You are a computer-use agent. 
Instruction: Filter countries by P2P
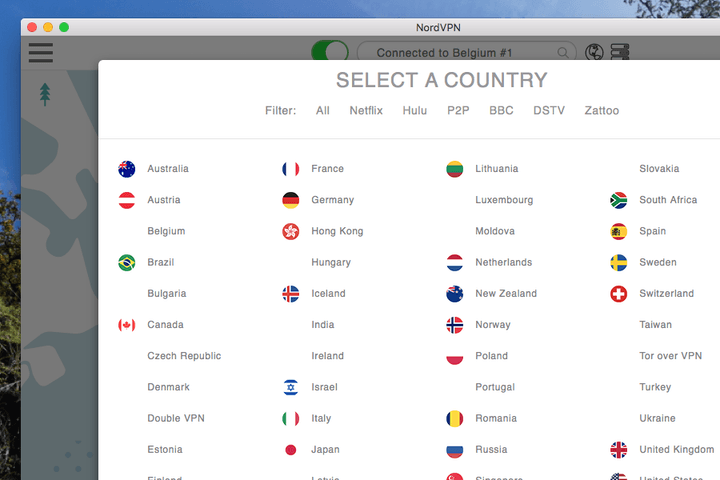pyautogui.click(x=458, y=111)
